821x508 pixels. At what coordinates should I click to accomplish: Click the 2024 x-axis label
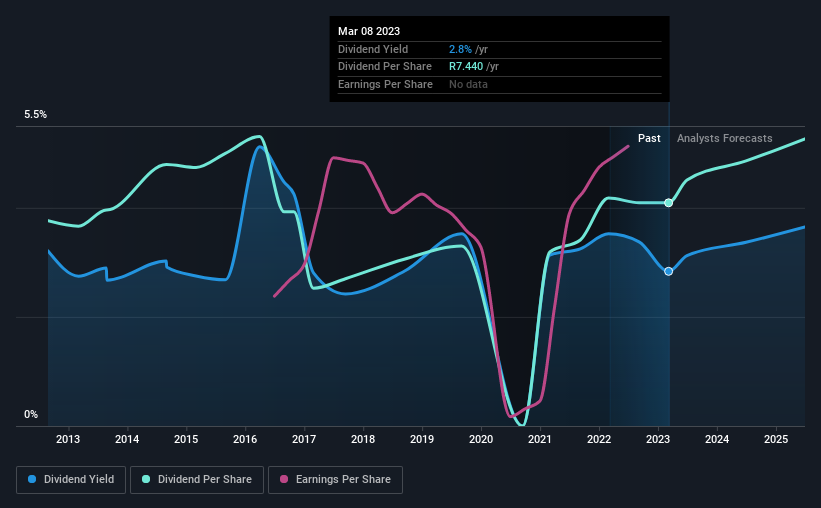[x=717, y=439]
